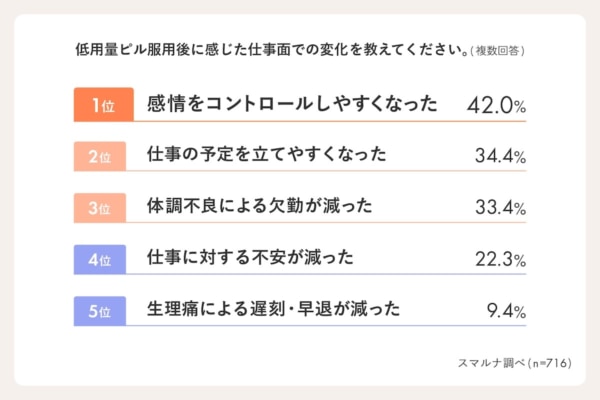Click the 33.4% percentage value
600x400 pixels.
(500, 210)
